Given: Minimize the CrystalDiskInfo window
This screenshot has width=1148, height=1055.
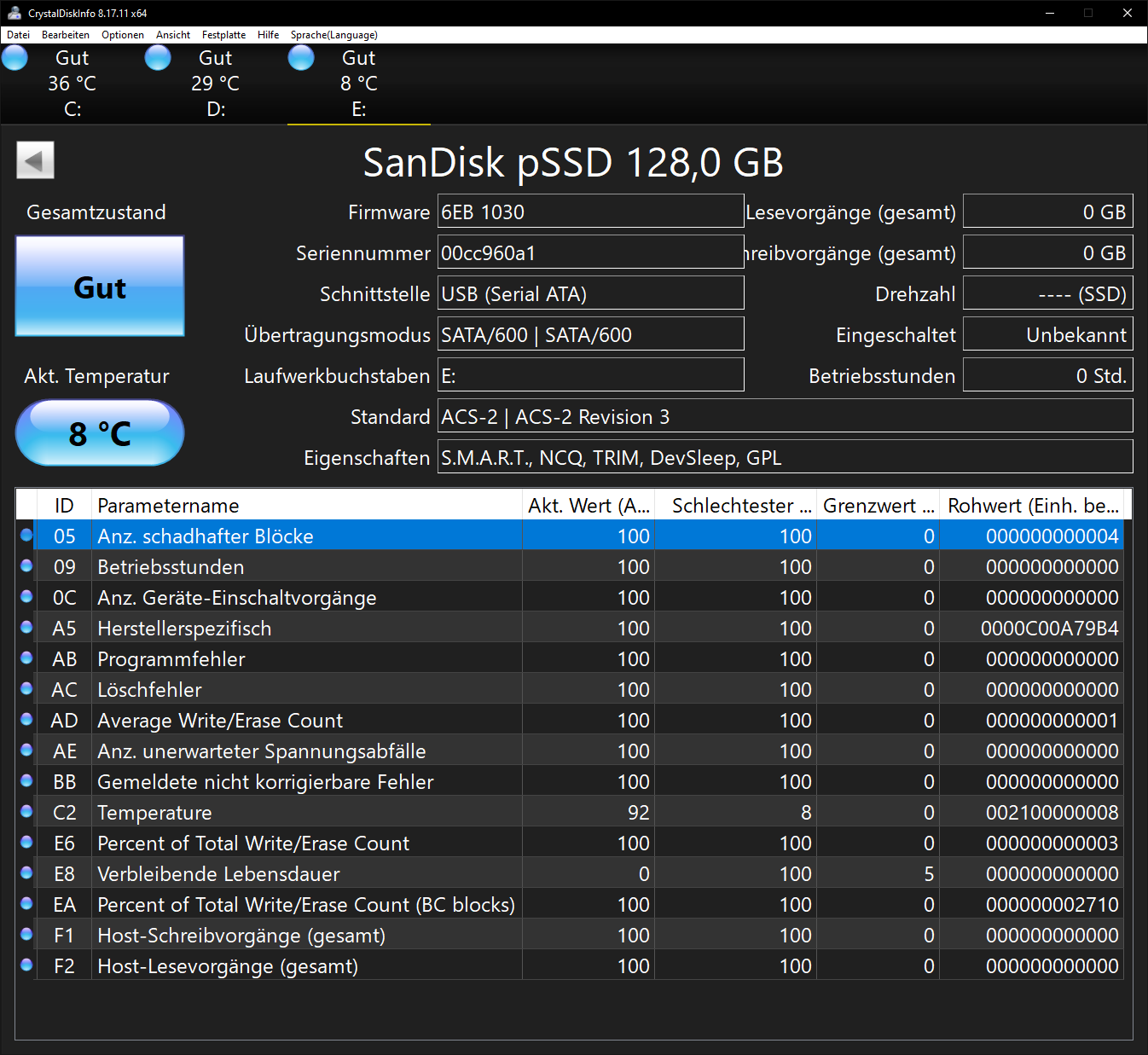Looking at the screenshot, I should [1050, 13].
